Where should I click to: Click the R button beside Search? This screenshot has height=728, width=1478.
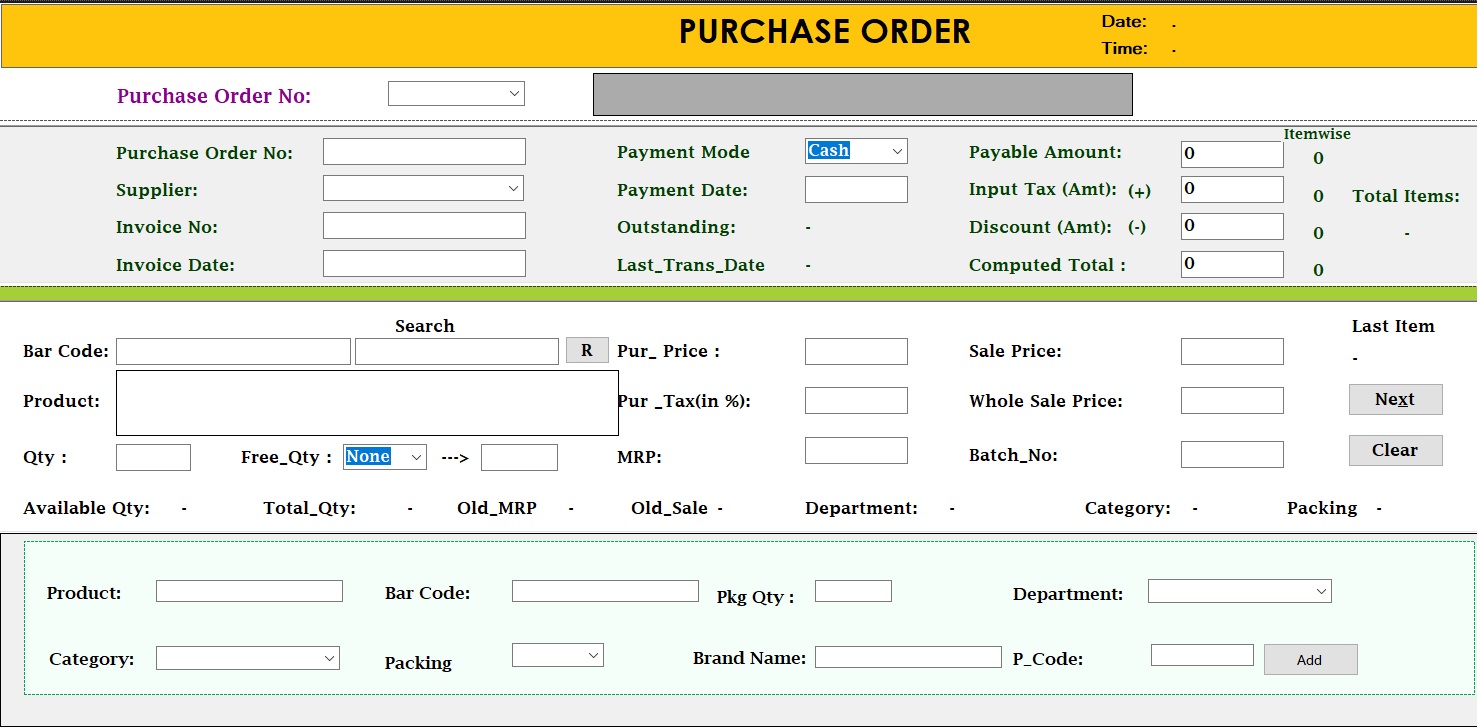(587, 350)
